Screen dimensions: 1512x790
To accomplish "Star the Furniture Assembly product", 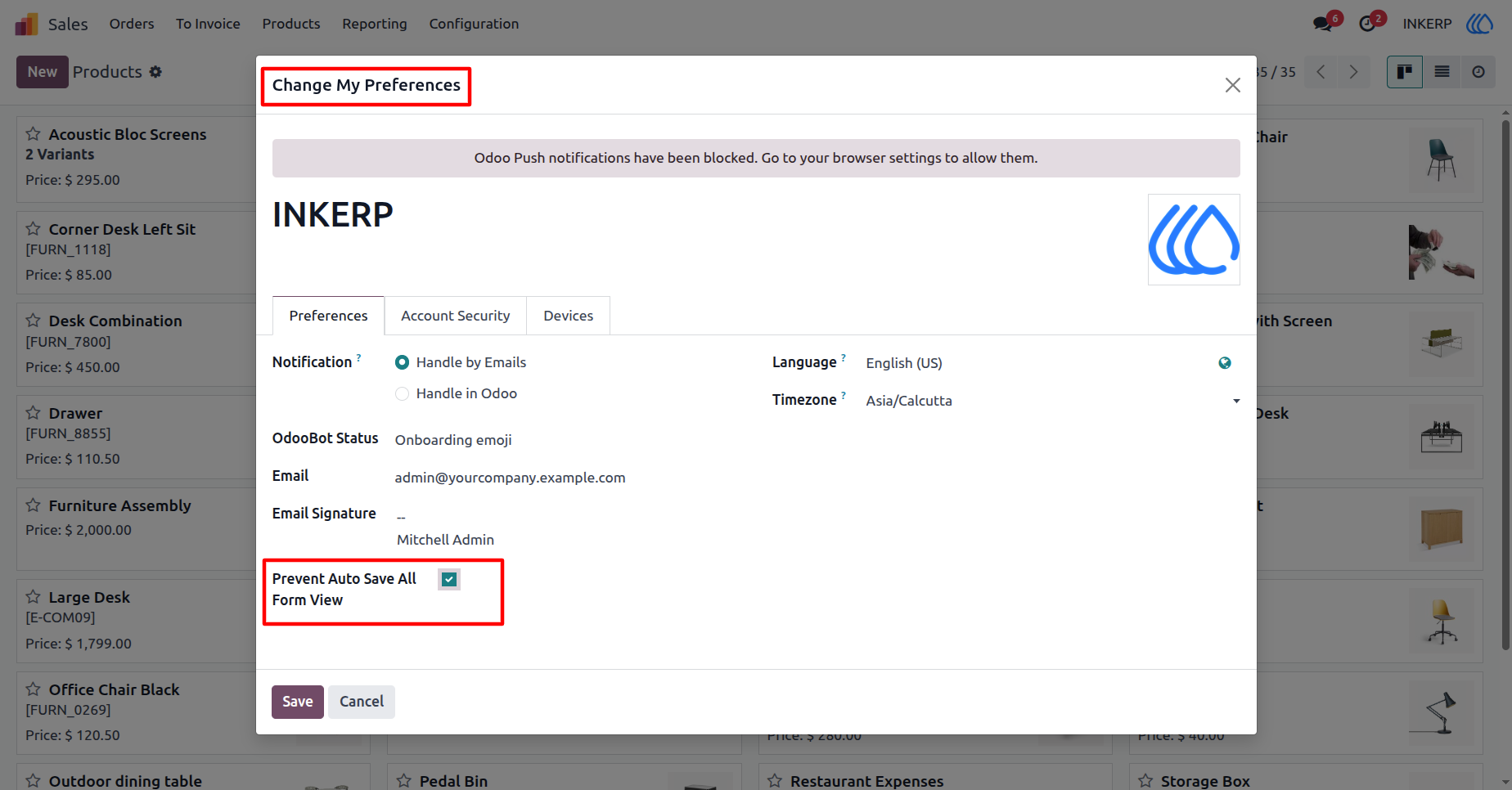I will [33, 505].
